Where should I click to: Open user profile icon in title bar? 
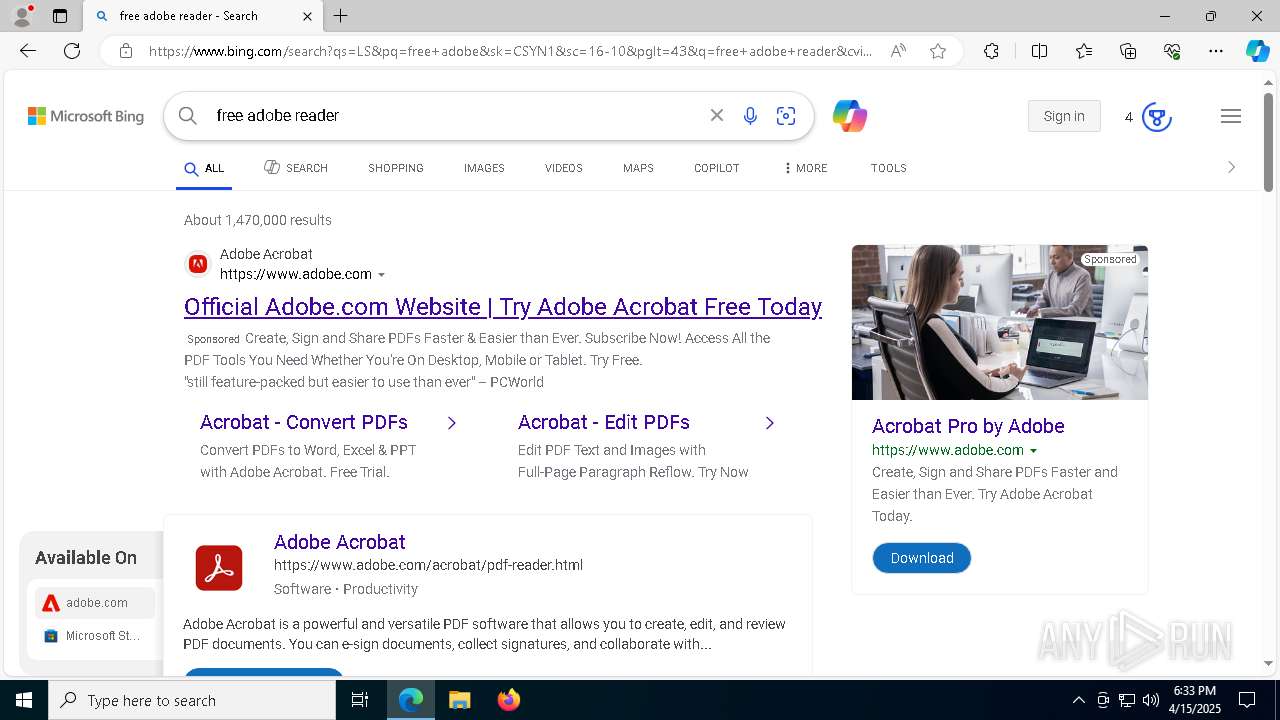pyautogui.click(x=22, y=16)
